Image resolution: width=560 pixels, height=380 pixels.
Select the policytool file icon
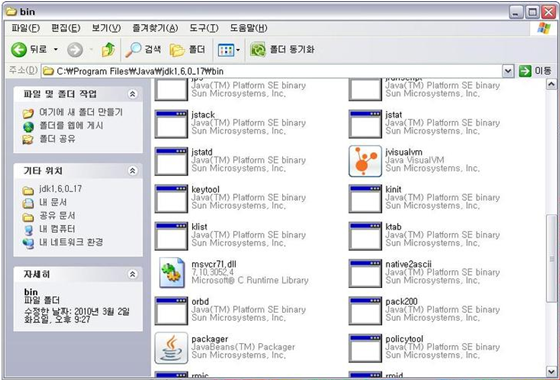[x=365, y=348]
